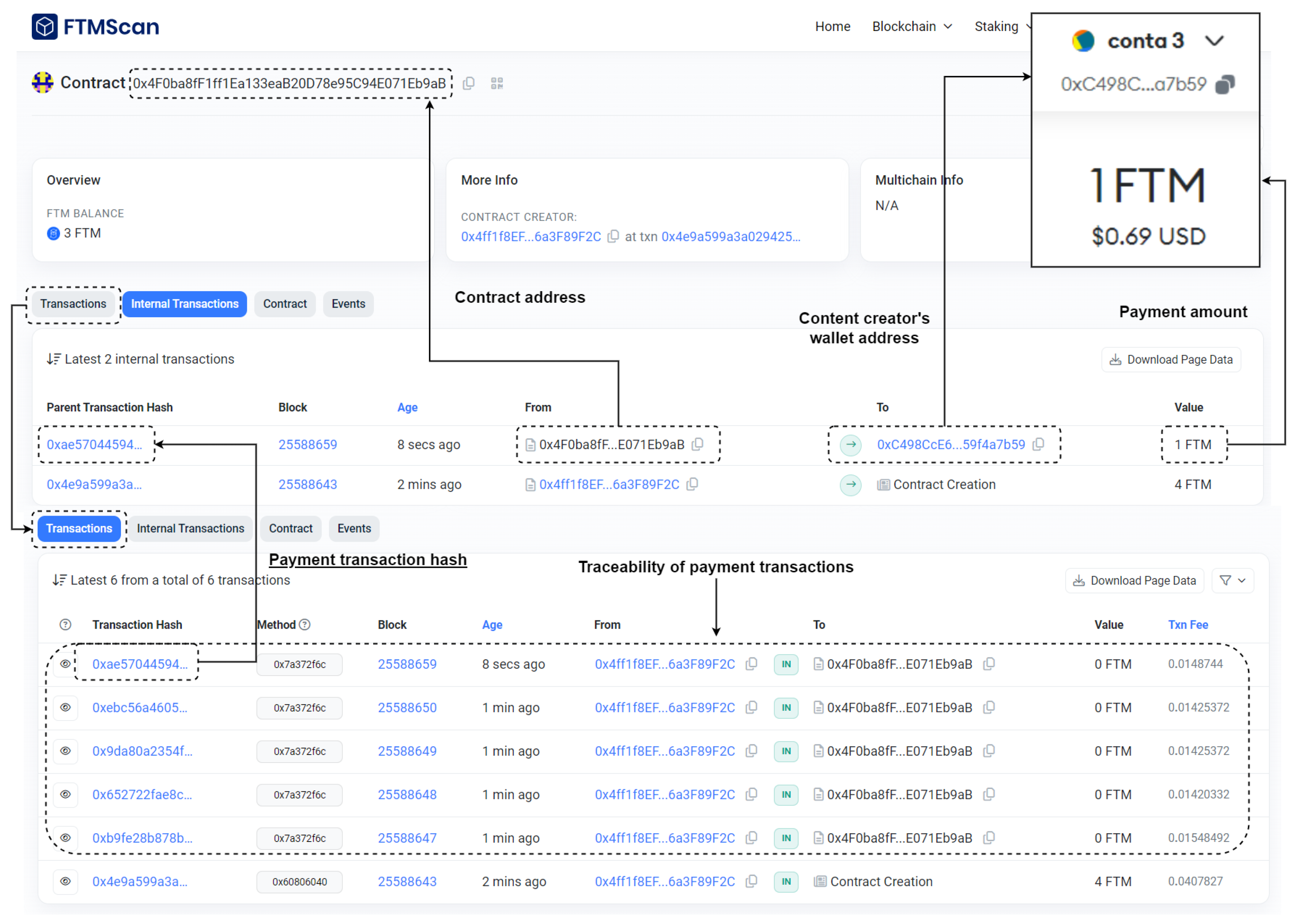The height and width of the screenshot is (924, 1295).
Task: Preview transaction 0xae57044594 with the eye icon
Action: tap(65, 664)
